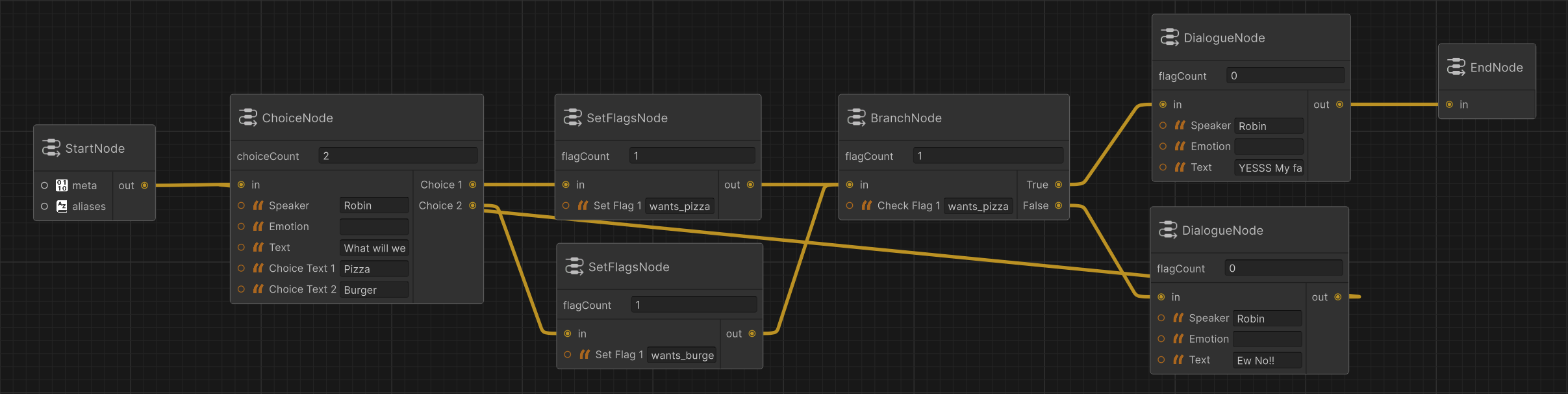Edit Choice Text 2 field showing Burger

point(374,289)
